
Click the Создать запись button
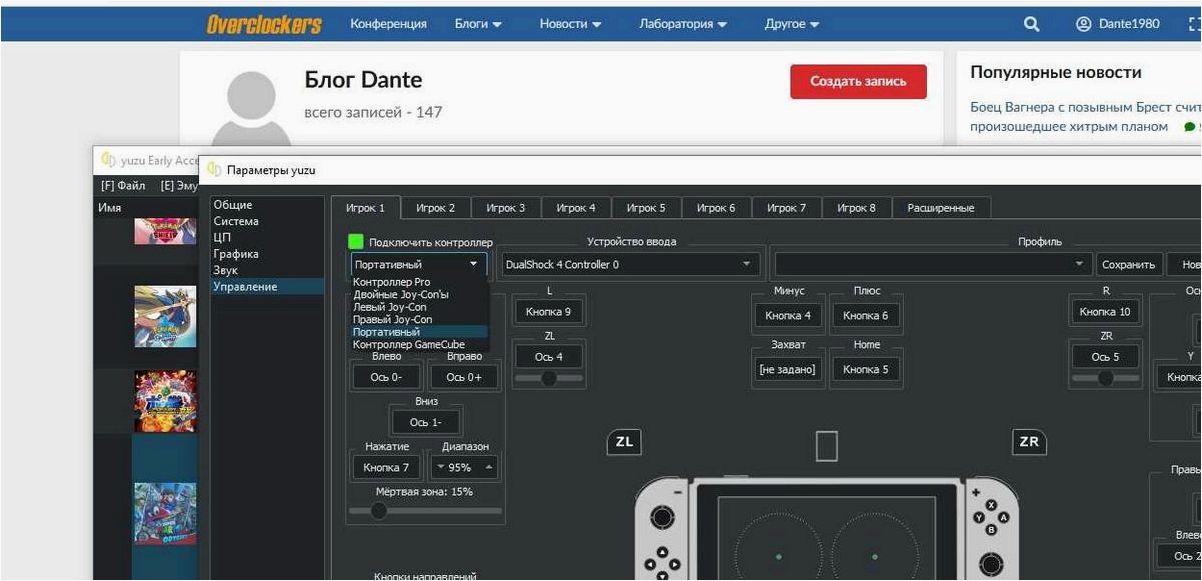point(858,82)
